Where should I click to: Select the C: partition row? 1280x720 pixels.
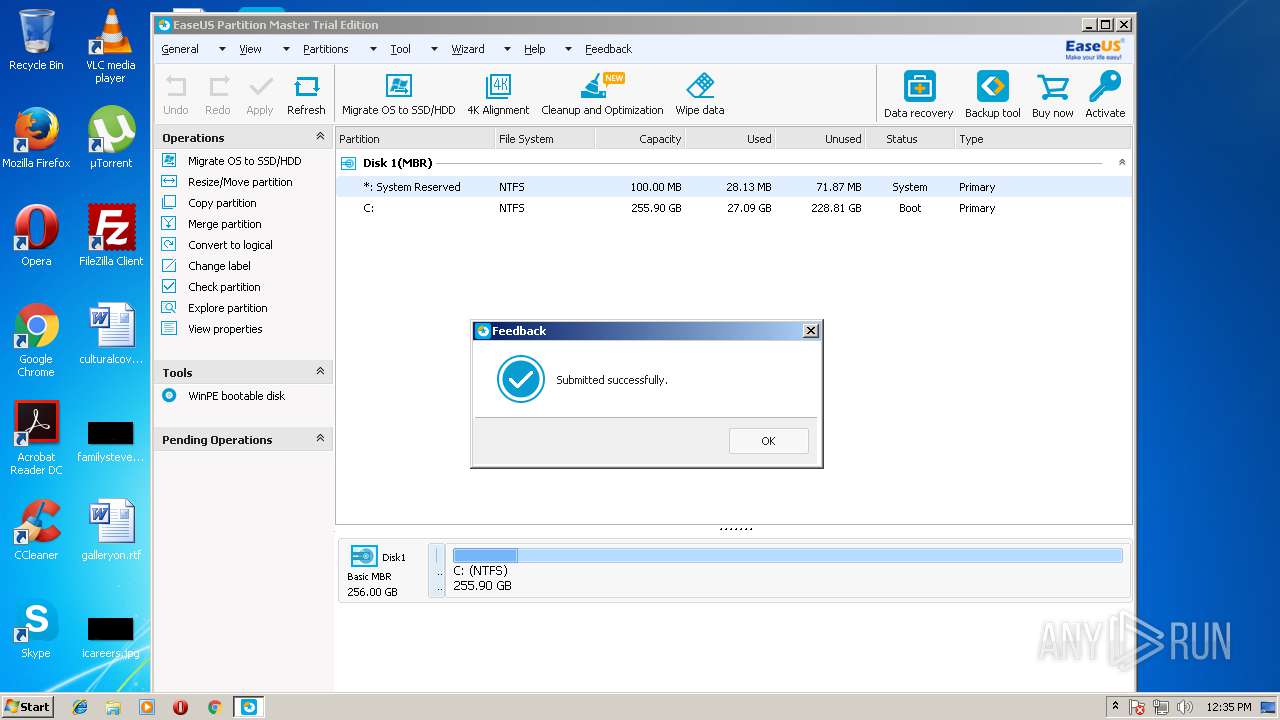[x=733, y=208]
